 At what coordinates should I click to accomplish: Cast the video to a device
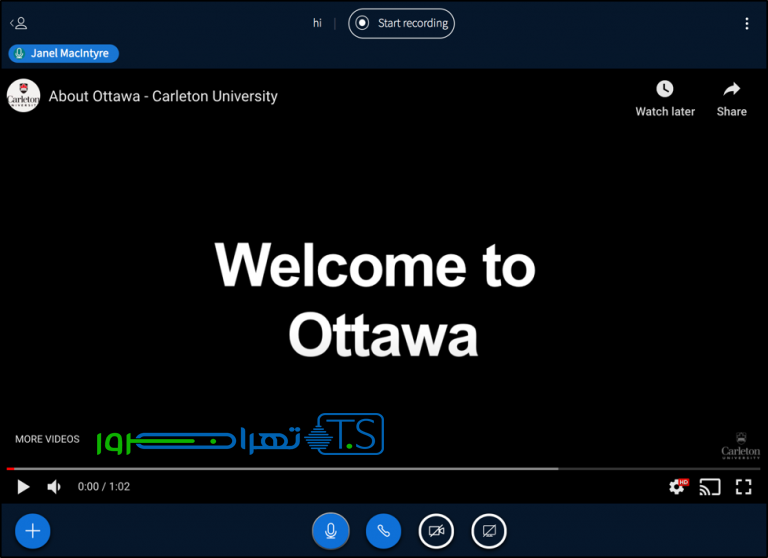click(x=710, y=487)
